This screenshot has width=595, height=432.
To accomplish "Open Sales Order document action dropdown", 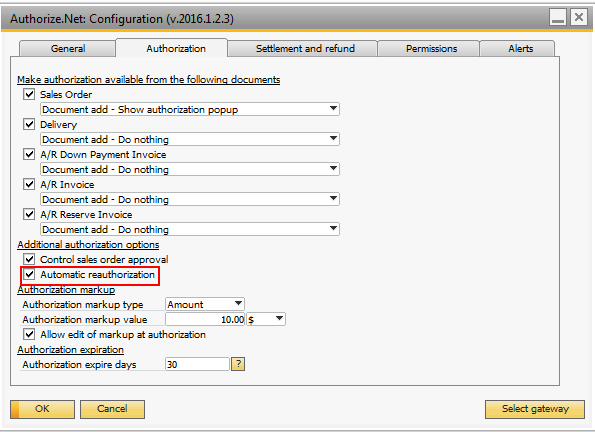I will coord(190,109).
